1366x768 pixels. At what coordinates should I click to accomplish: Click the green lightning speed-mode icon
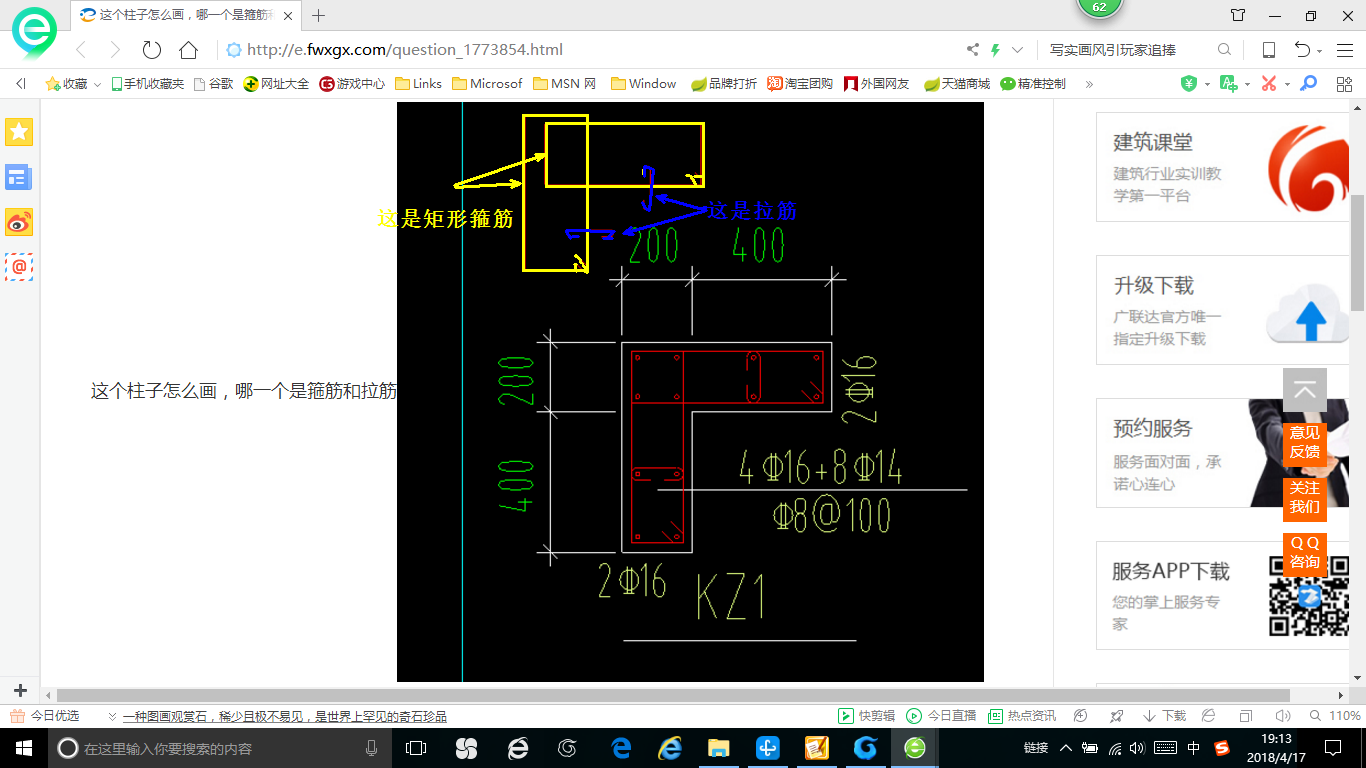click(x=995, y=50)
